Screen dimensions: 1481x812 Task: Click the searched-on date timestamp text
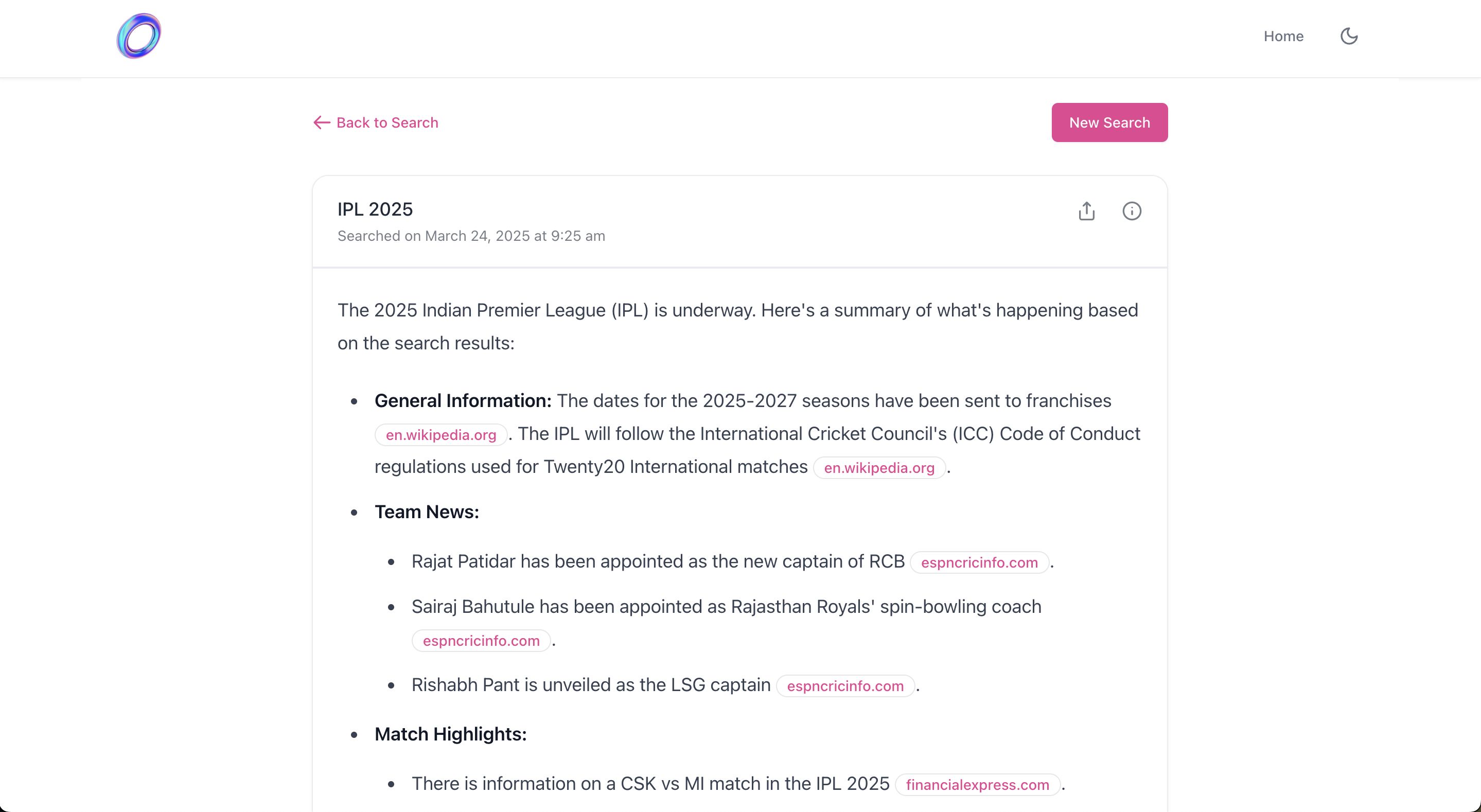[x=471, y=236]
